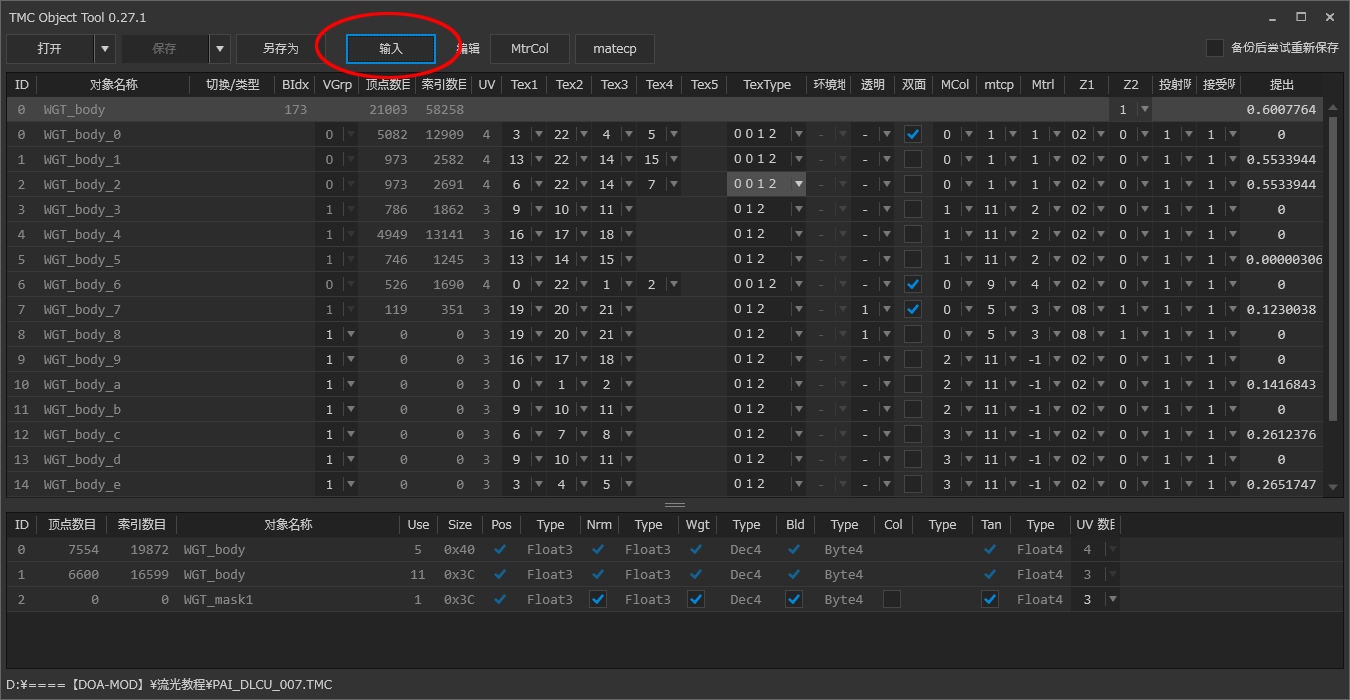Select the WGT_body_4 row name
The image size is (1350, 700).
coord(82,234)
